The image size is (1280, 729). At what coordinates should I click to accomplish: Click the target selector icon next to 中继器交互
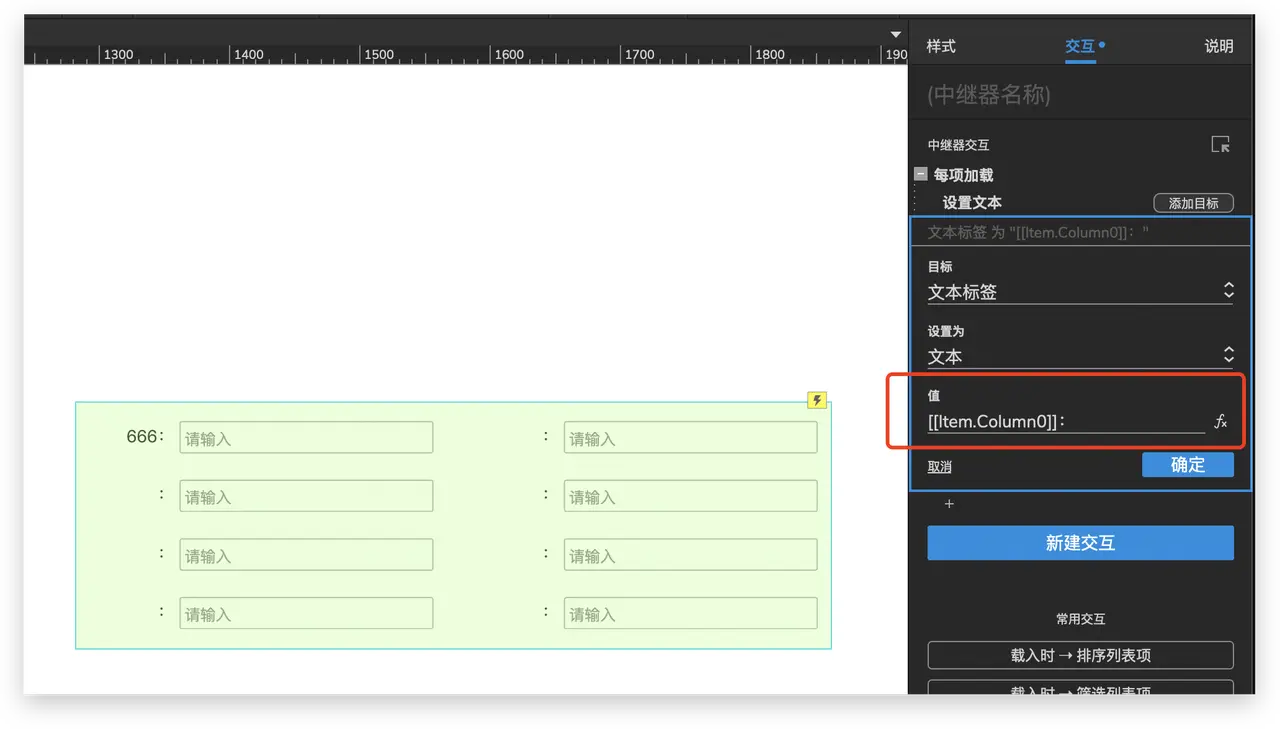pyautogui.click(x=1220, y=145)
